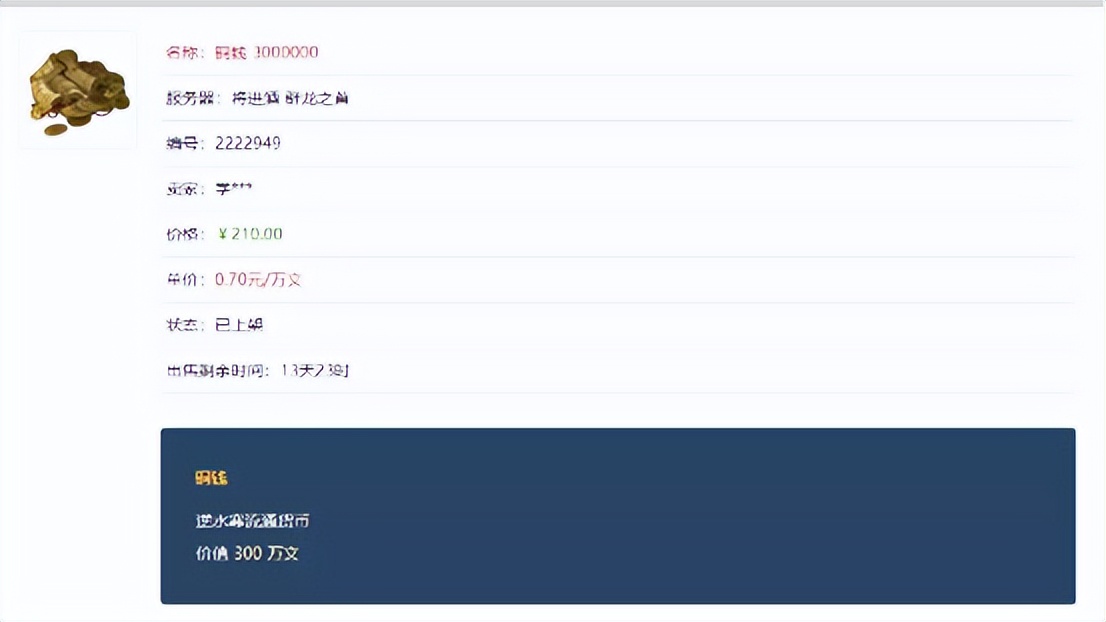Click the green price ¥210.00
Screen dimensions: 1106x622
(x=250, y=234)
